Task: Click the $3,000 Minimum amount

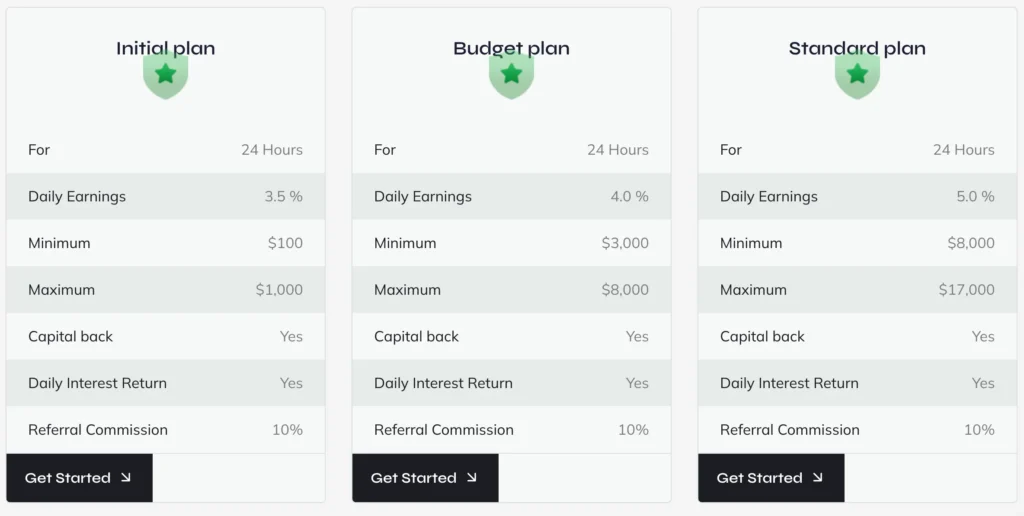Action: pyautogui.click(x=625, y=243)
